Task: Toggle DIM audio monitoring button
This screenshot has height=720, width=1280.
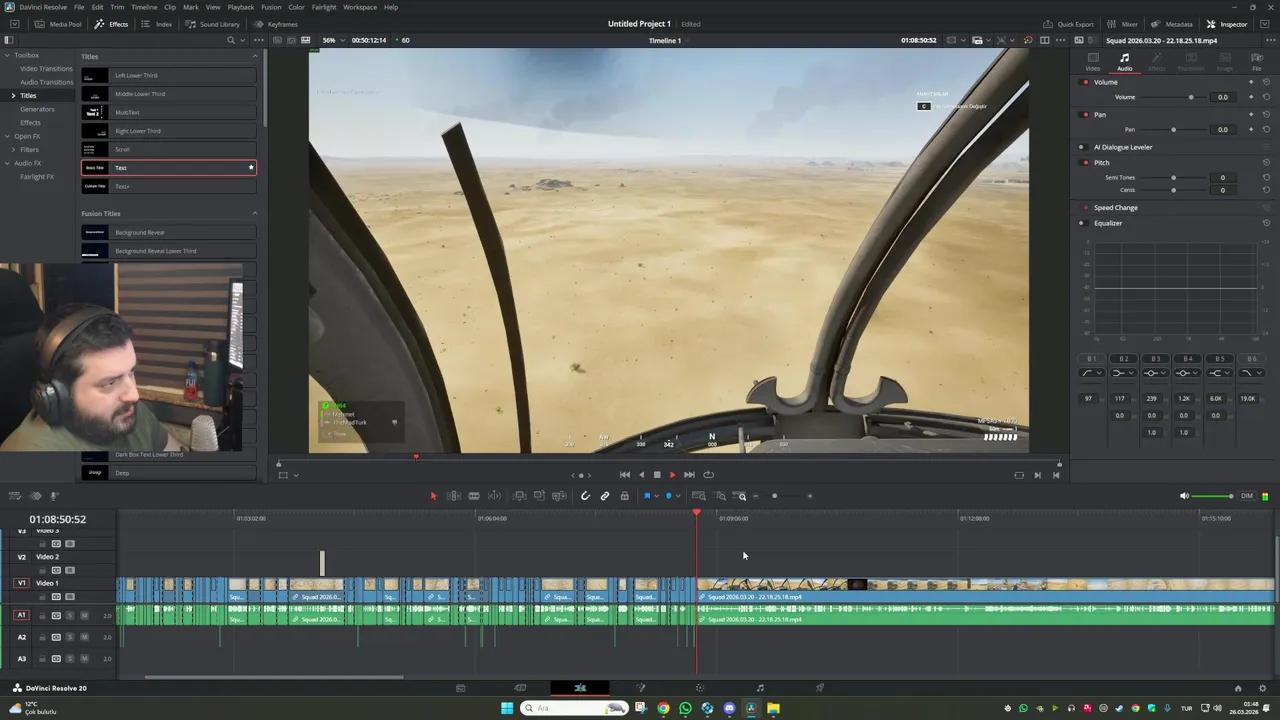Action: [x=1246, y=496]
